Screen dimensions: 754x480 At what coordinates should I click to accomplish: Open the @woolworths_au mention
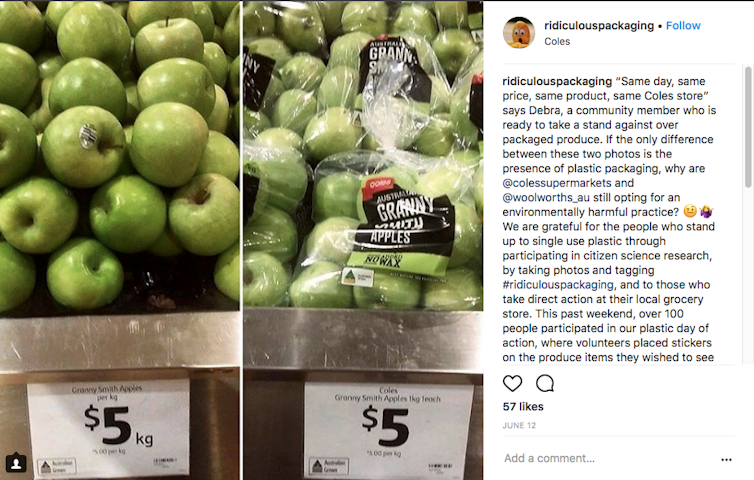coord(546,197)
